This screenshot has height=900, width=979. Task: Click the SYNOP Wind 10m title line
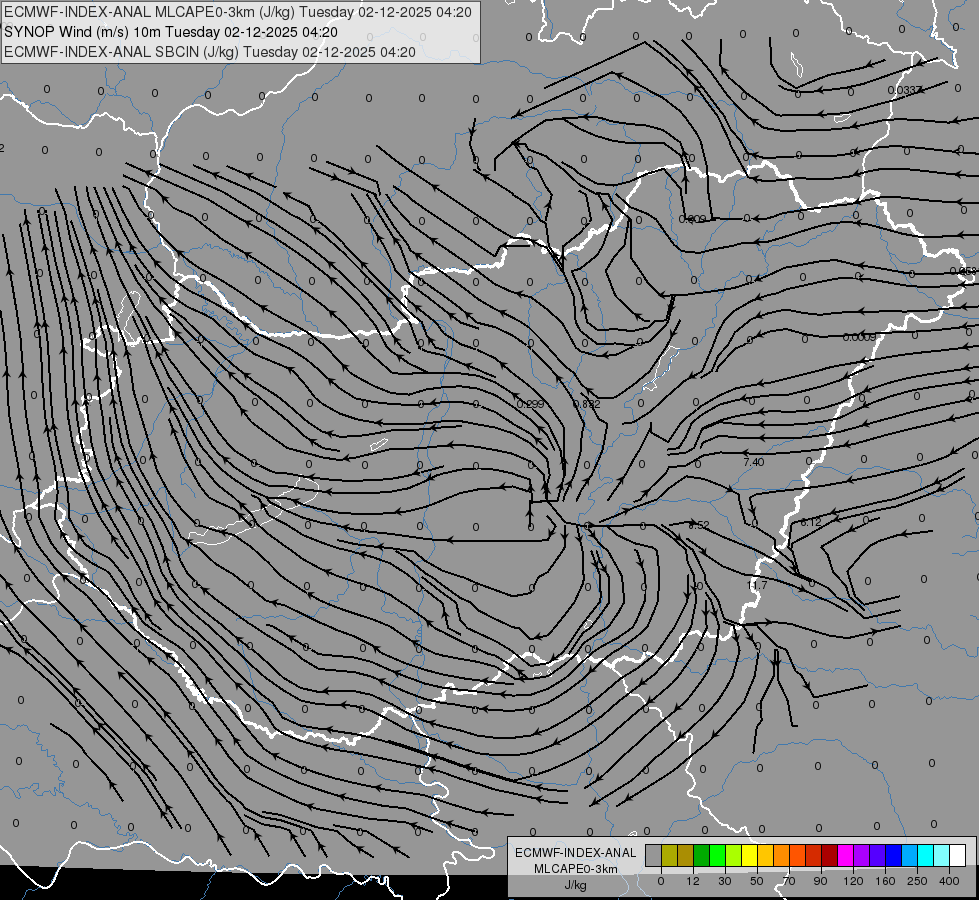click(171, 32)
